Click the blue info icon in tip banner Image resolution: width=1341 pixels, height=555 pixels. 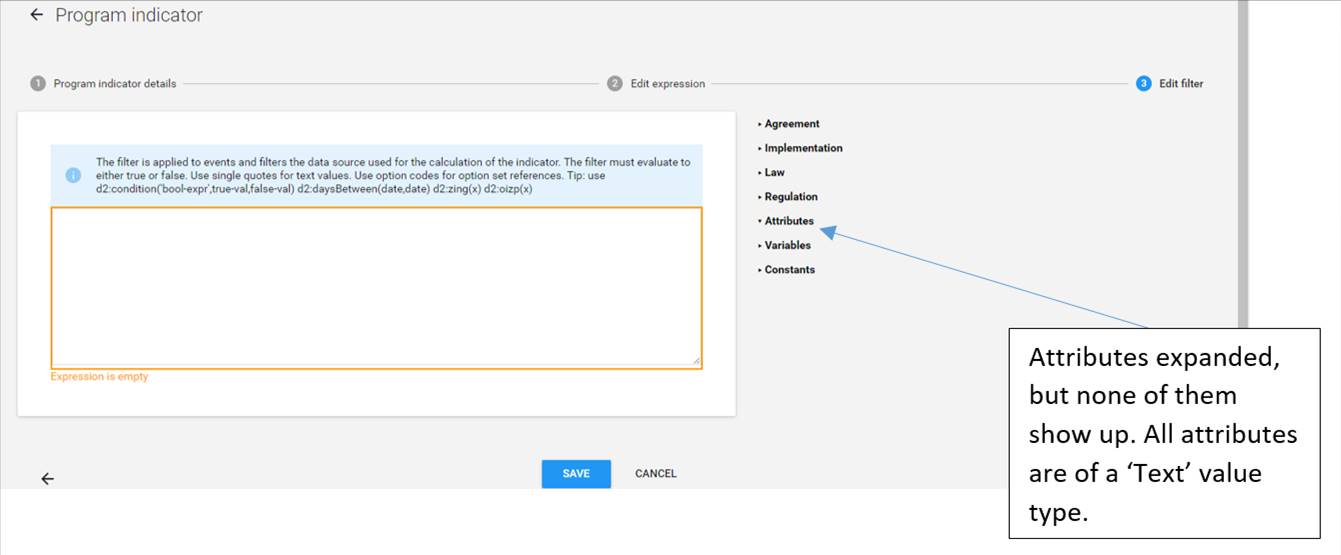[x=73, y=175]
